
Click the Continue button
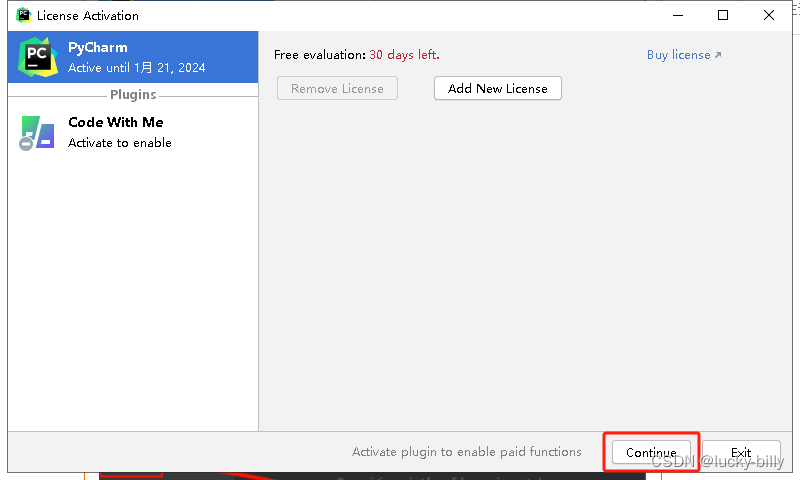[x=651, y=452]
